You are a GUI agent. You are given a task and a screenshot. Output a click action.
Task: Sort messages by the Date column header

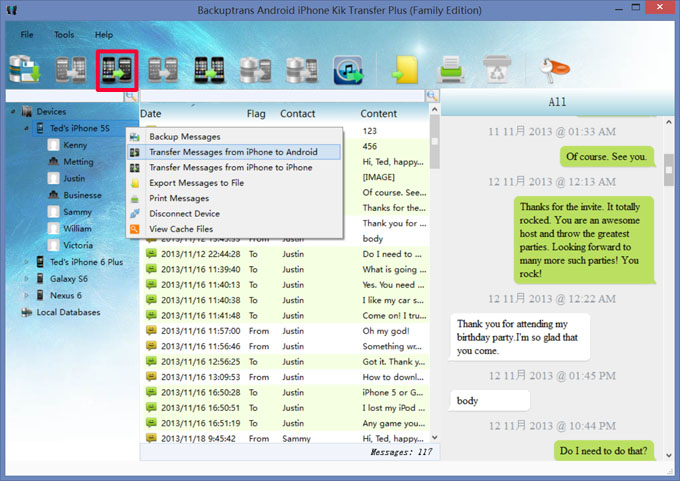click(150, 114)
